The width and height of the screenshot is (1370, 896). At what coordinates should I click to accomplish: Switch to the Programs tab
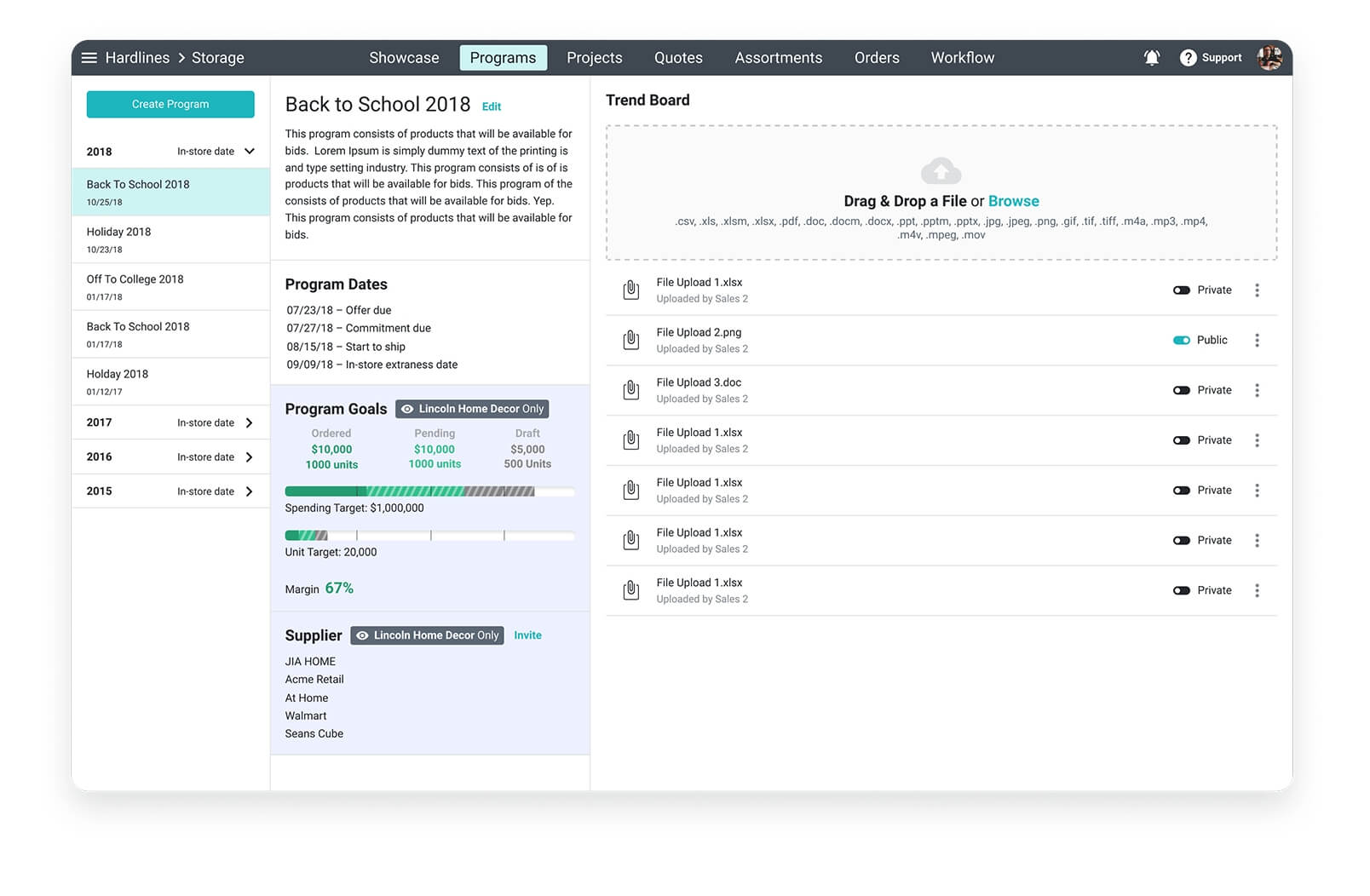click(503, 57)
